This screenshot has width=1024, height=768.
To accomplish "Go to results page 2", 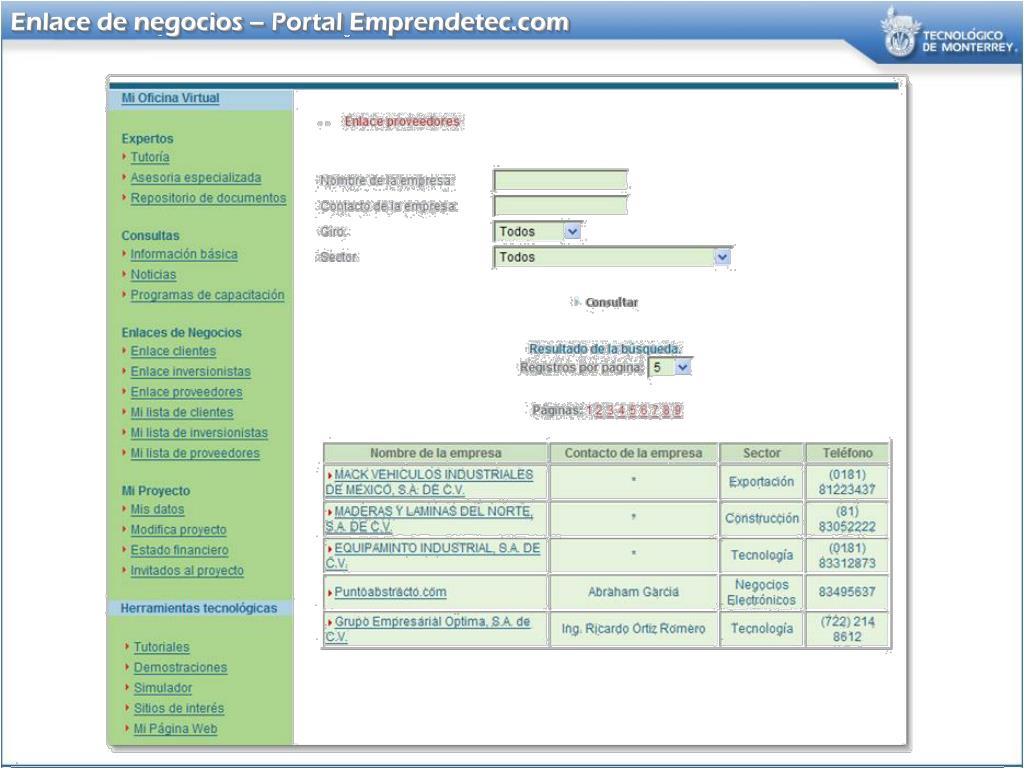I will coord(600,410).
